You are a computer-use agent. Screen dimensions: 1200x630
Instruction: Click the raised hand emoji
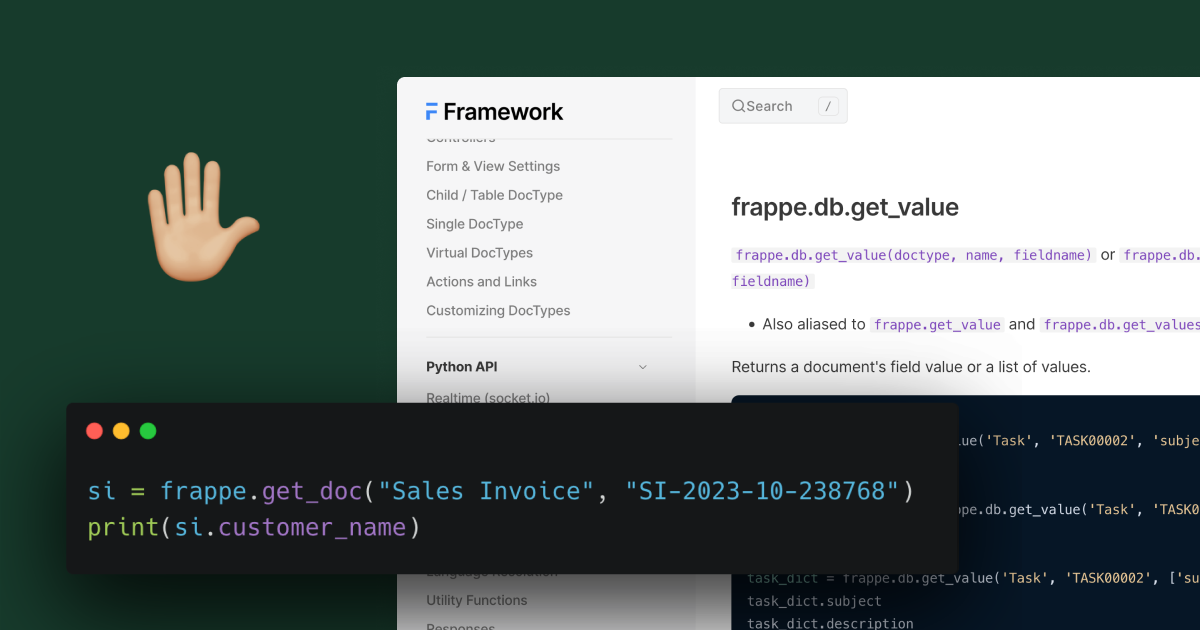(x=200, y=215)
